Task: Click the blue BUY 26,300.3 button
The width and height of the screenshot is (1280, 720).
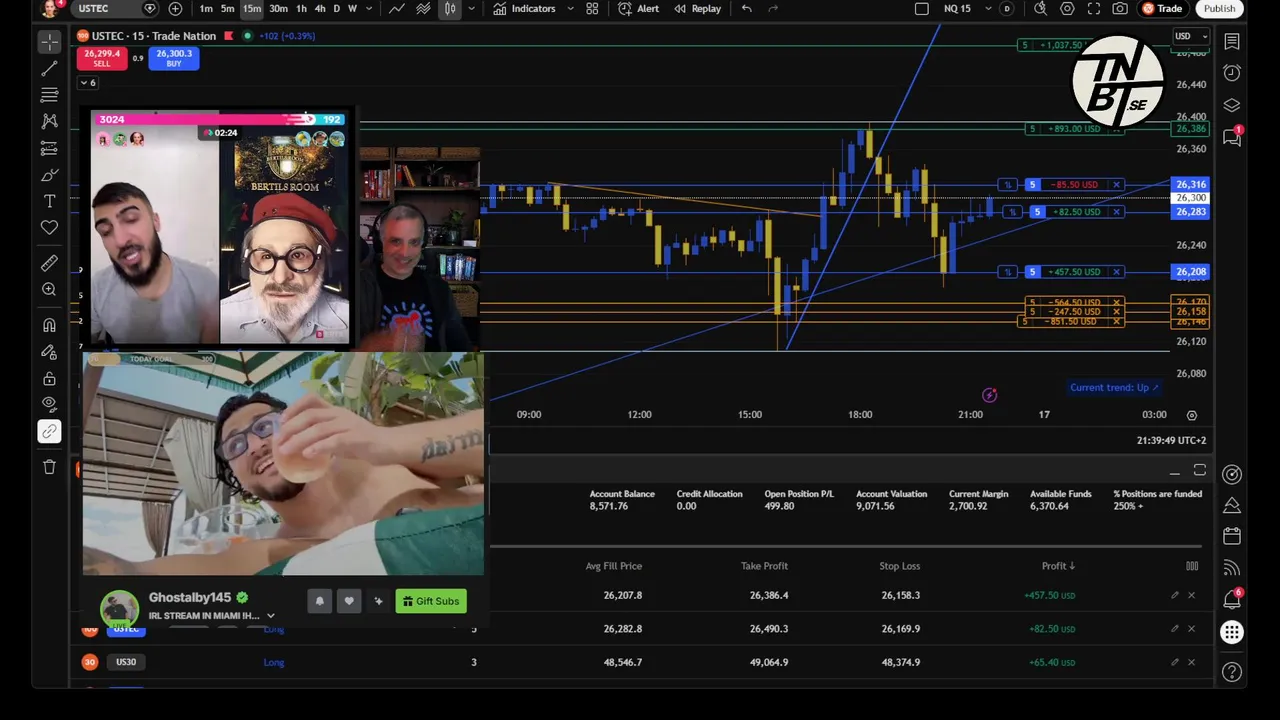Action: click(x=174, y=58)
